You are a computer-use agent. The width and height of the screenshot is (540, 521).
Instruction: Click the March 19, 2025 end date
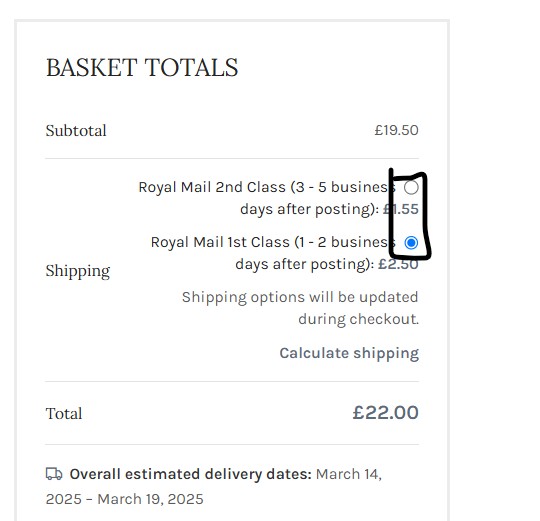pyautogui.click(x=150, y=499)
